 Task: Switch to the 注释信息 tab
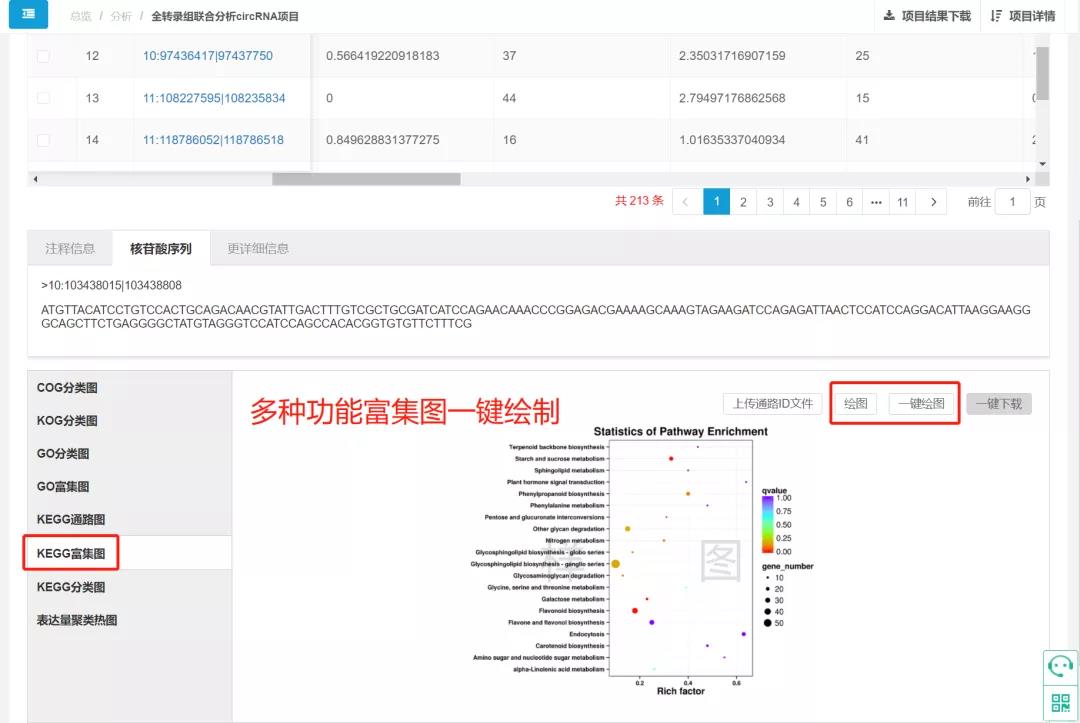pos(70,248)
